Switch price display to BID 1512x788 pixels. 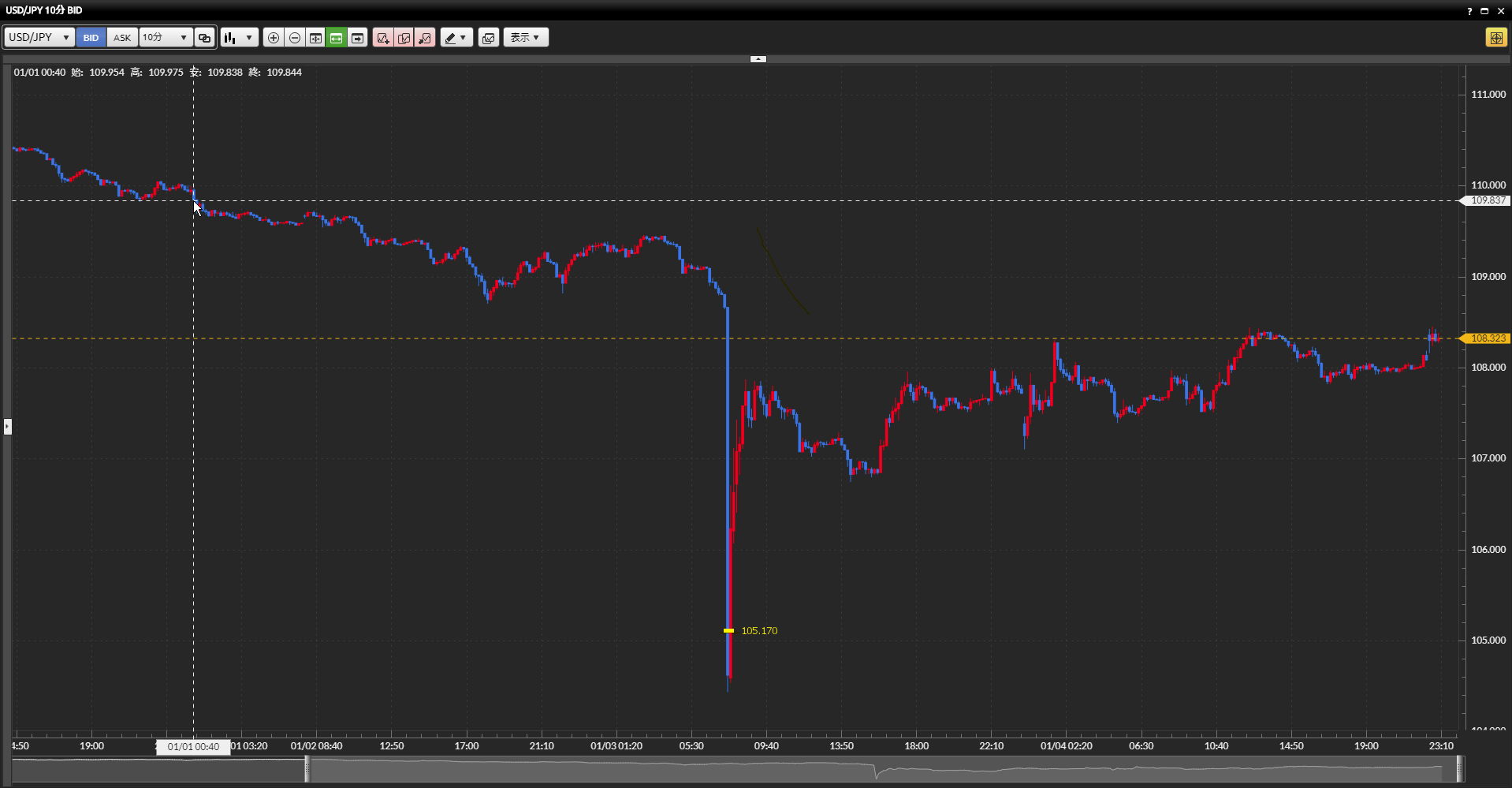click(91, 38)
